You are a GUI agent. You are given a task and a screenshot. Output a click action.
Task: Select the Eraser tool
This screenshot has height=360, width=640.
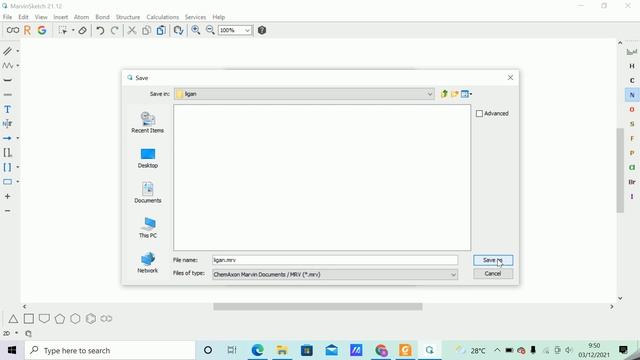coord(82,30)
